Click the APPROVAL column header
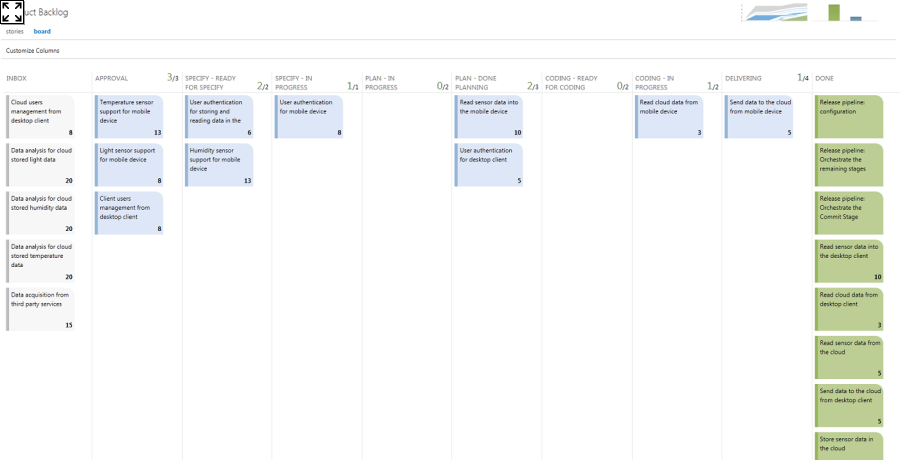Viewport: 900px width, 460px height. [111, 78]
